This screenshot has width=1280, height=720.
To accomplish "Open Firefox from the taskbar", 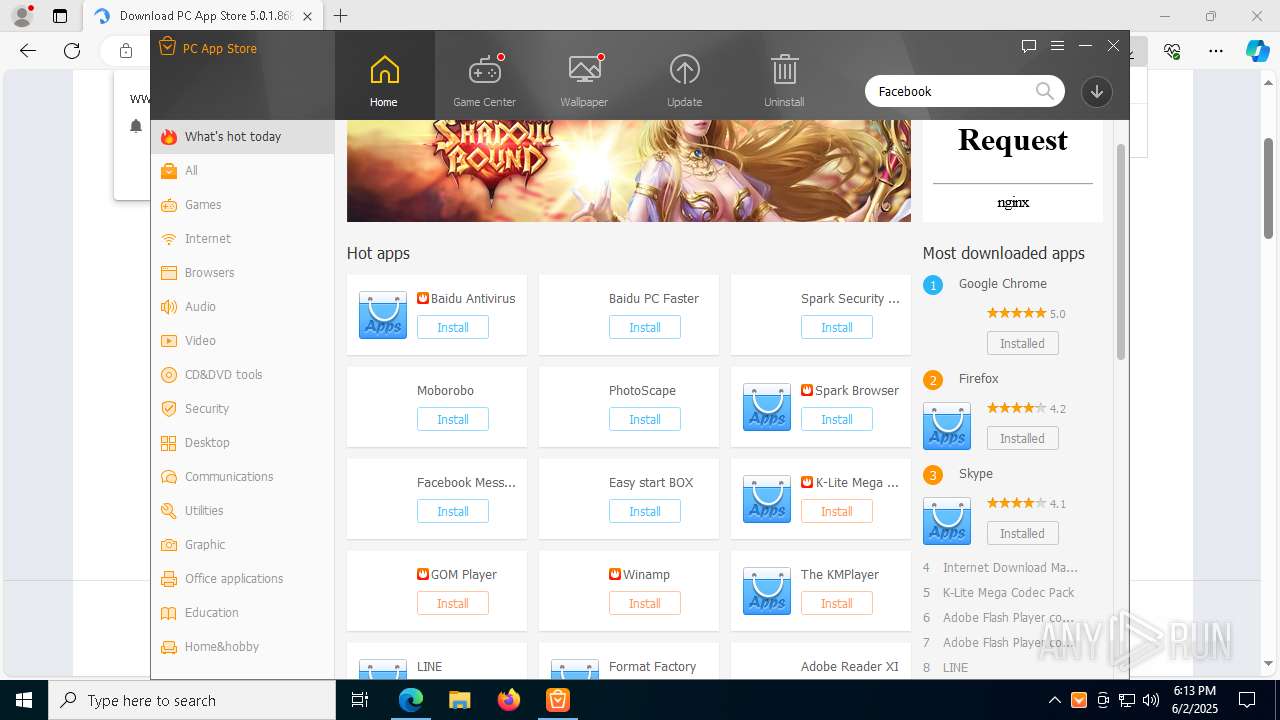I will coord(509,700).
